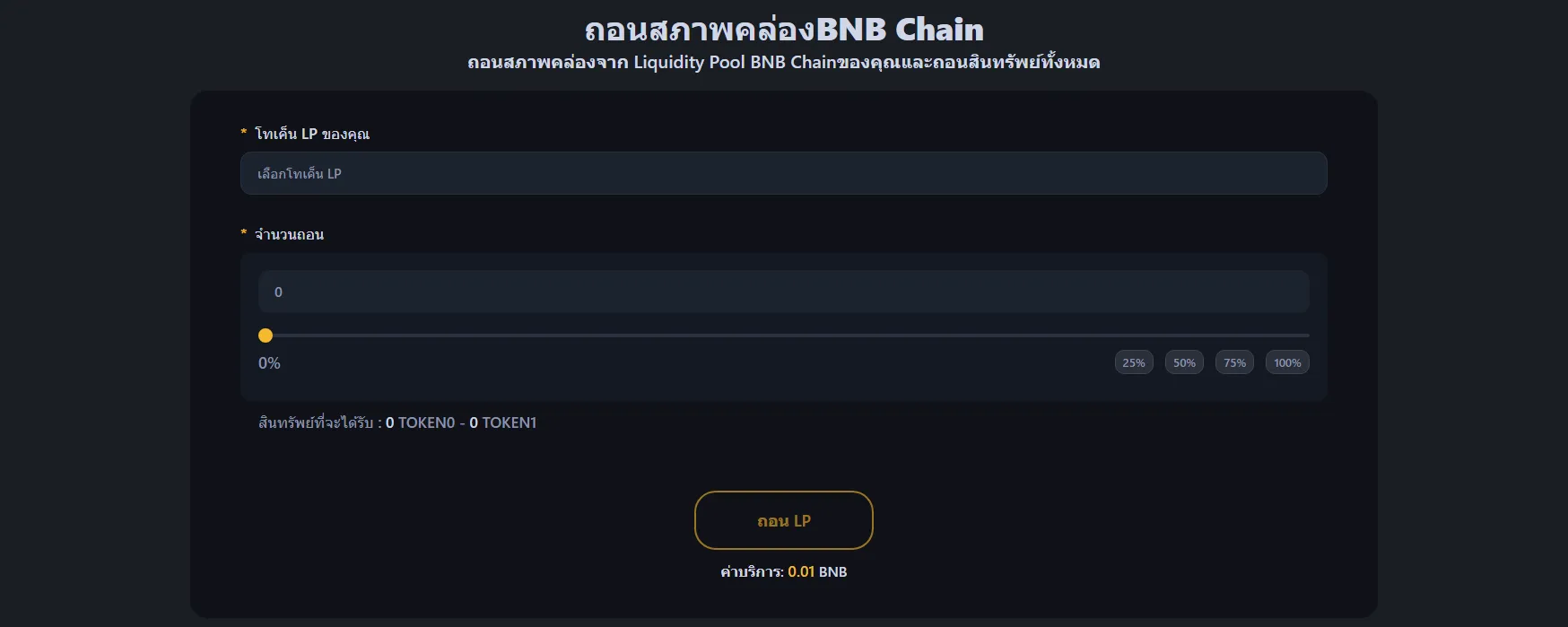Select the 50% preset button
This screenshot has width=1568, height=627.
tap(1184, 362)
